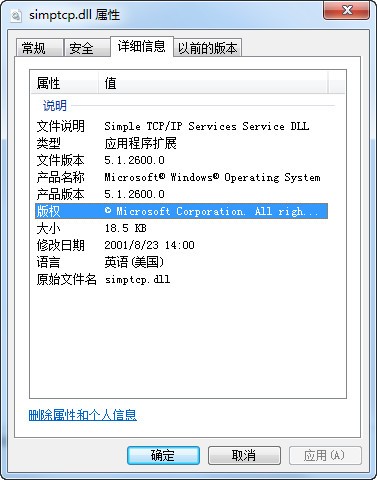Click the highlighted 版权 row
The height and width of the screenshot is (480, 377).
181,211
